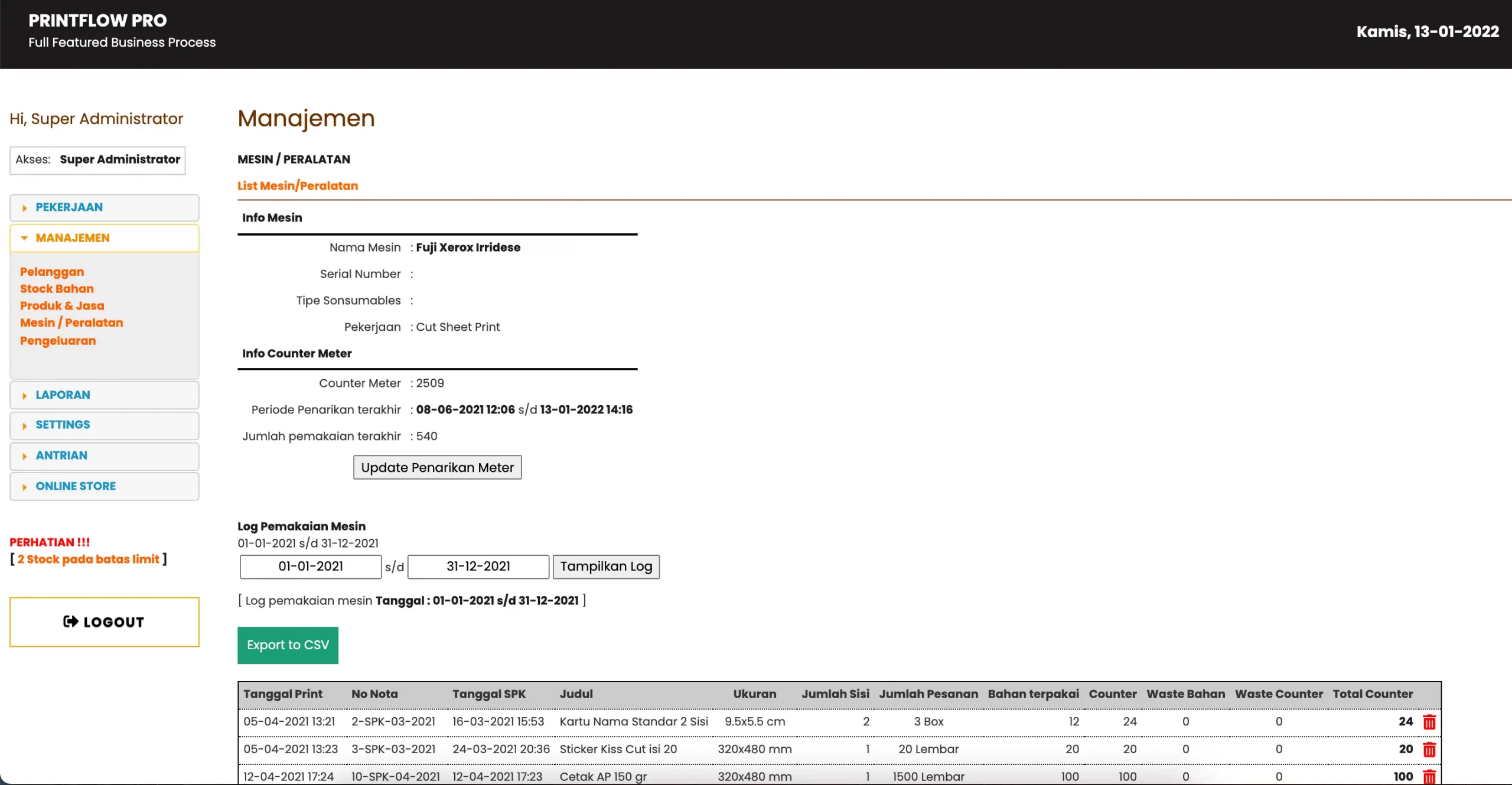Click the Tampilkan Log button
This screenshot has height=785, width=1512.
click(x=606, y=567)
